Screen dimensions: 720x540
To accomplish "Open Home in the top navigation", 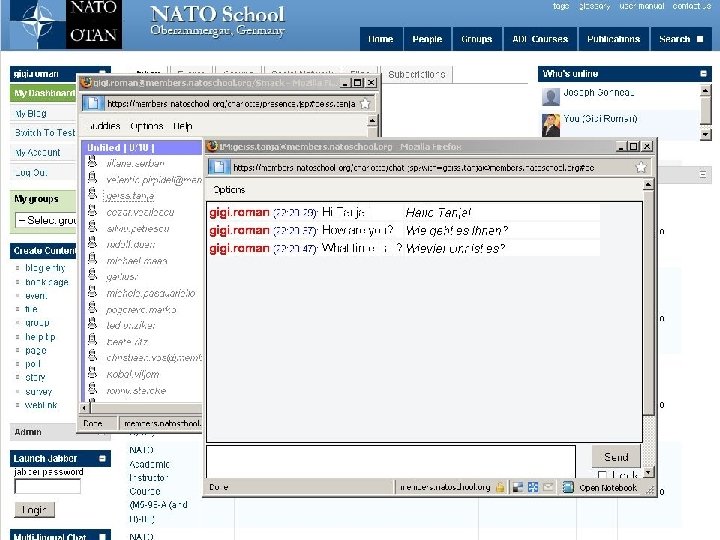I will click(x=381, y=39).
